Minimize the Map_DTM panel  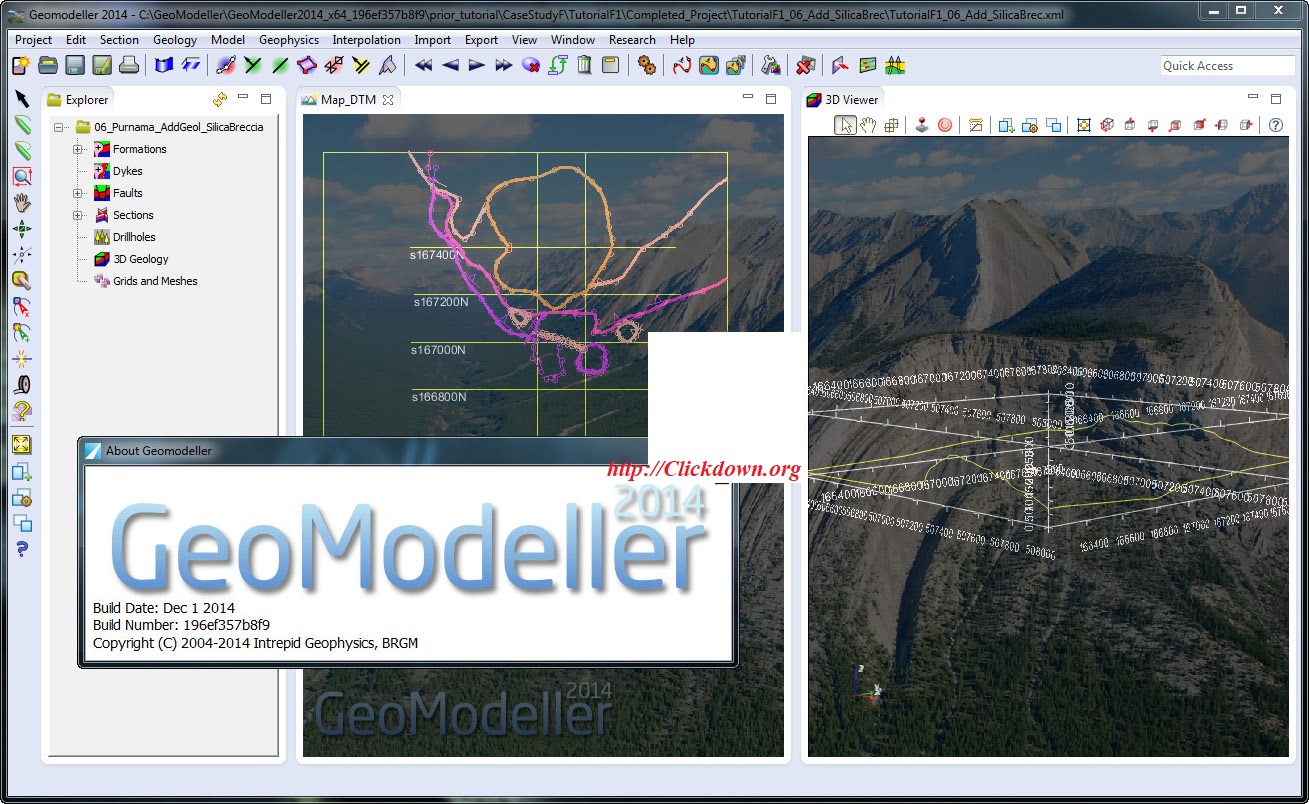(748, 98)
